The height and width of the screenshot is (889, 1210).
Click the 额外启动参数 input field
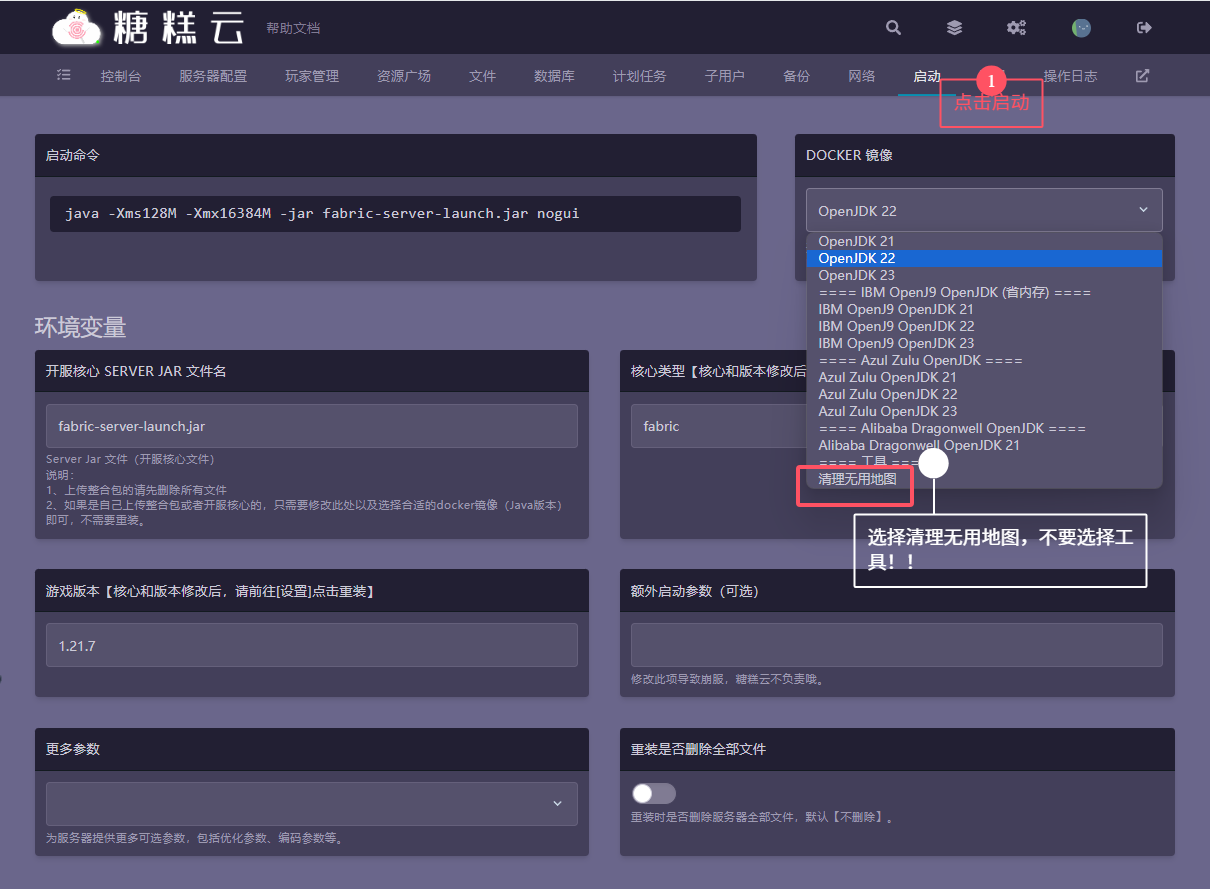(x=896, y=645)
